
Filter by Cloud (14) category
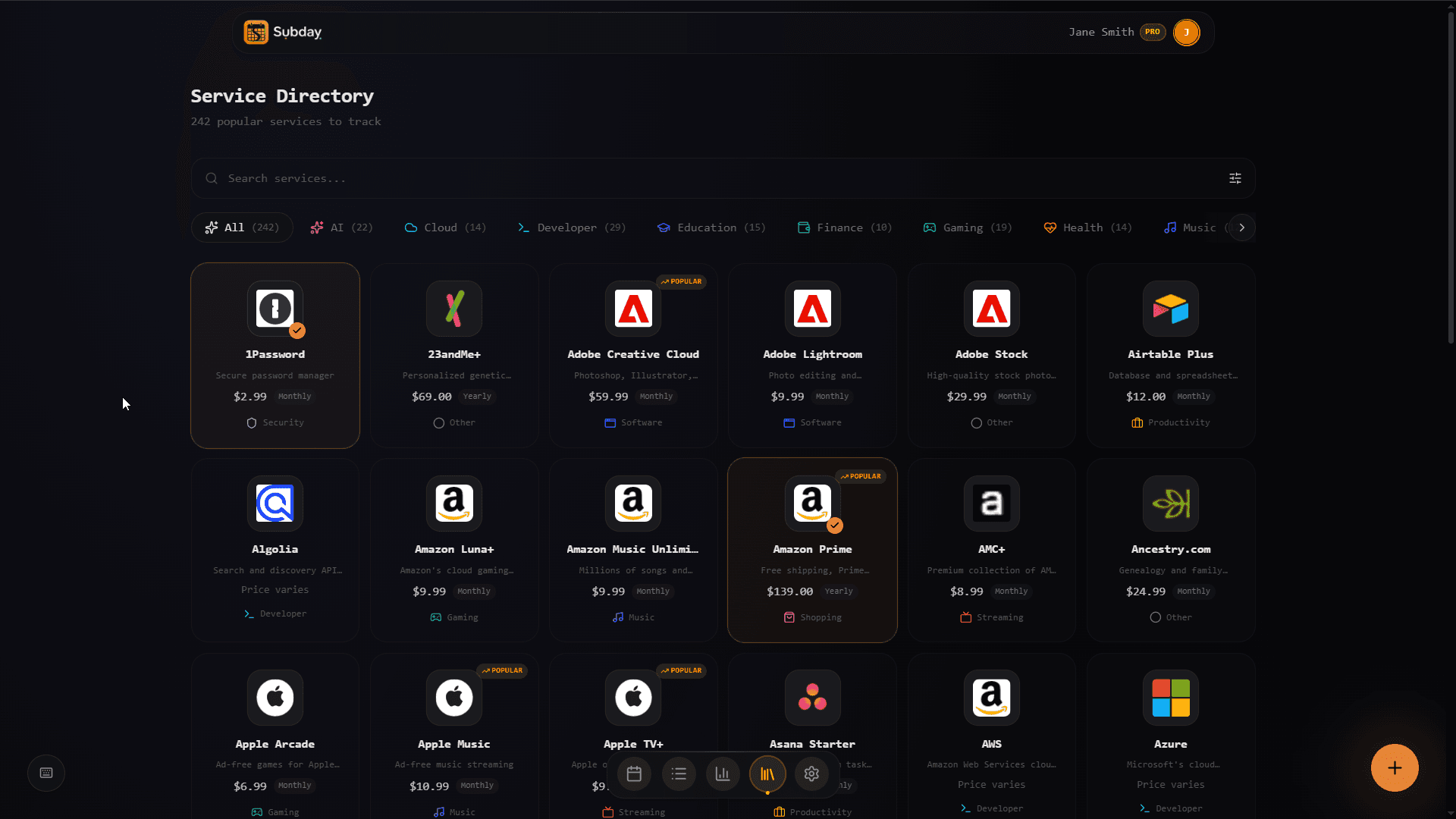pos(445,227)
